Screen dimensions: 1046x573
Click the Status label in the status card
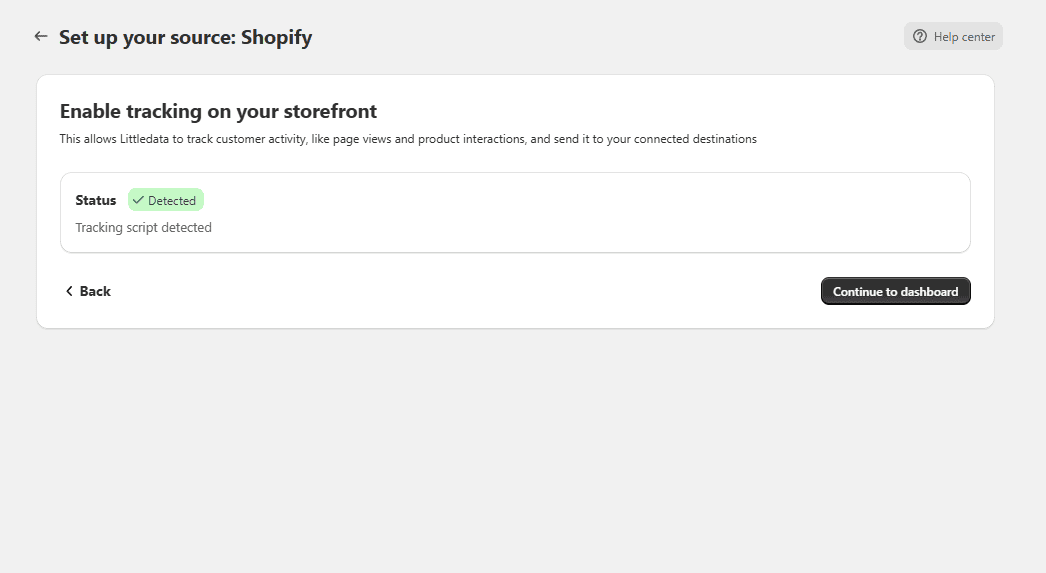(95, 200)
